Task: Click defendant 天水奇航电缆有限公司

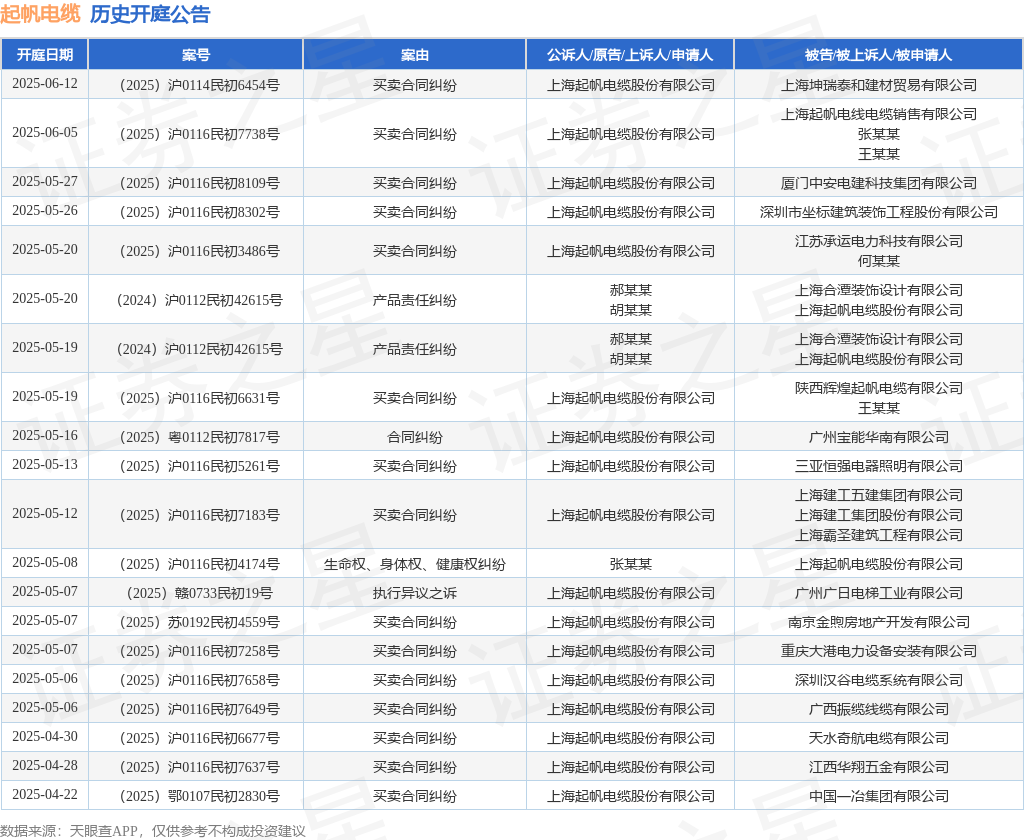Action: pyautogui.click(x=878, y=737)
